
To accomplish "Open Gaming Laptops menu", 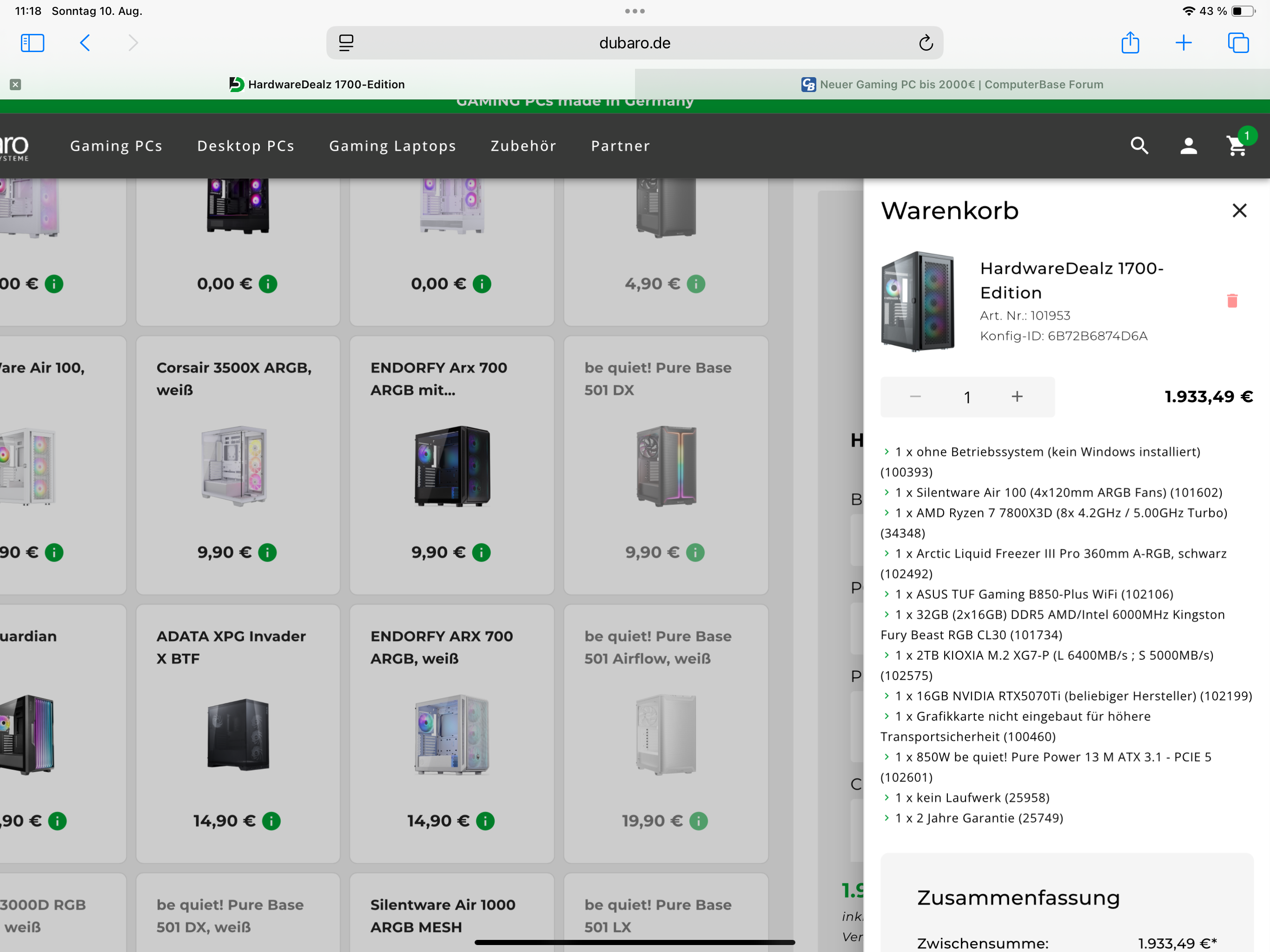I will click(392, 146).
